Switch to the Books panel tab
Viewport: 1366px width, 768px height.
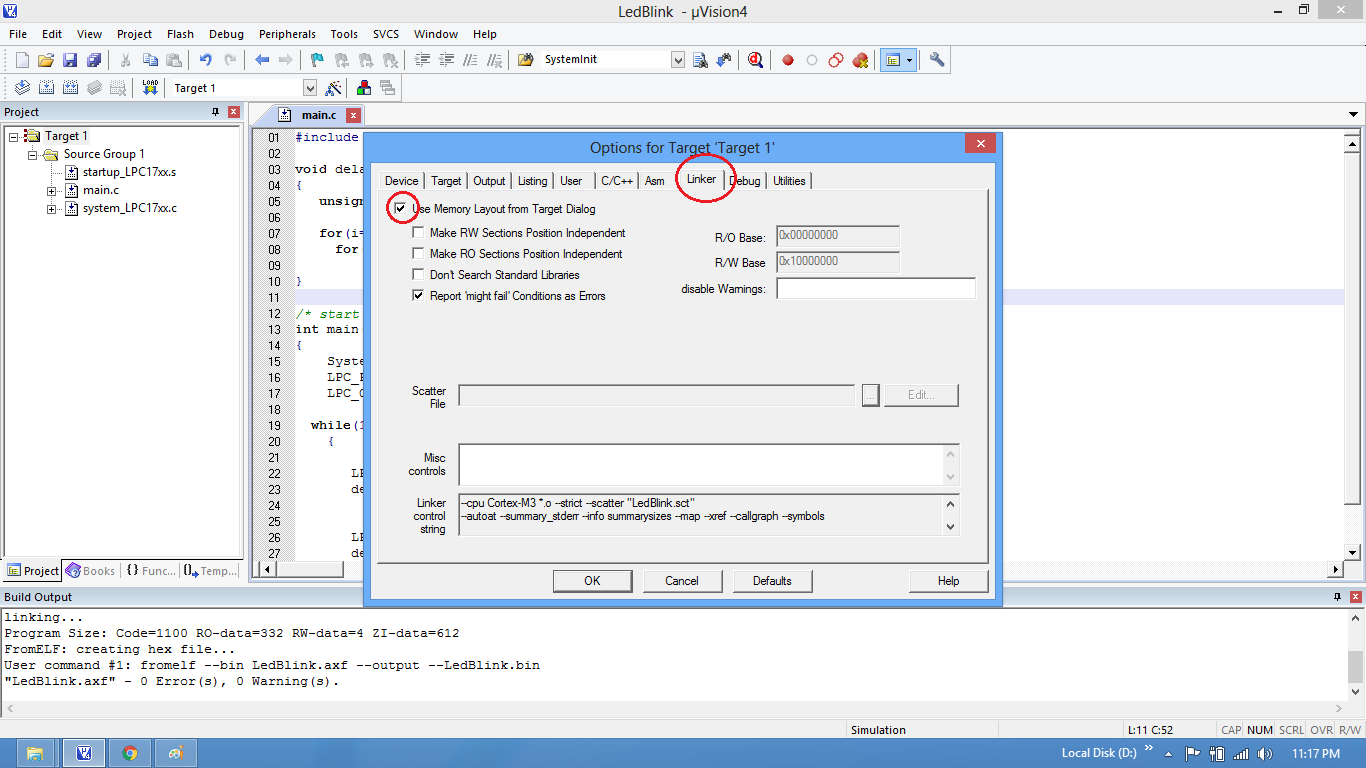pyautogui.click(x=91, y=571)
